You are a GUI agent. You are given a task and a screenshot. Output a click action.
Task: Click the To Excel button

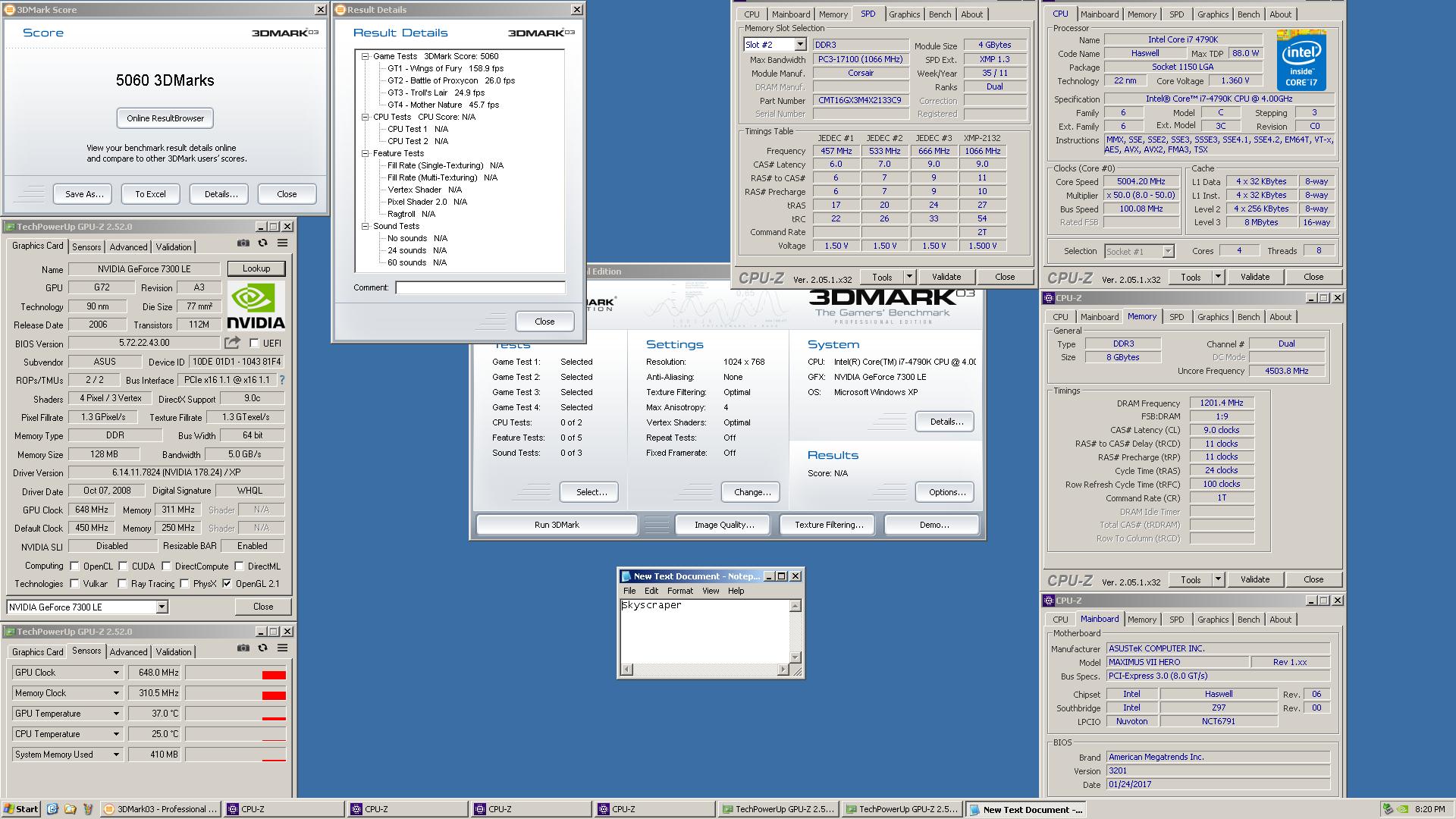(x=150, y=194)
